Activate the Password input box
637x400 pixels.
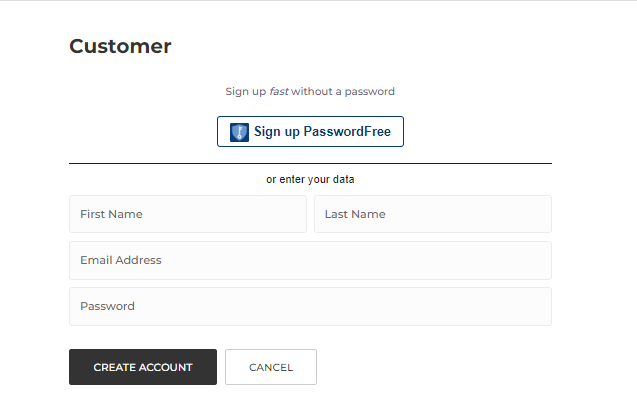click(310, 306)
